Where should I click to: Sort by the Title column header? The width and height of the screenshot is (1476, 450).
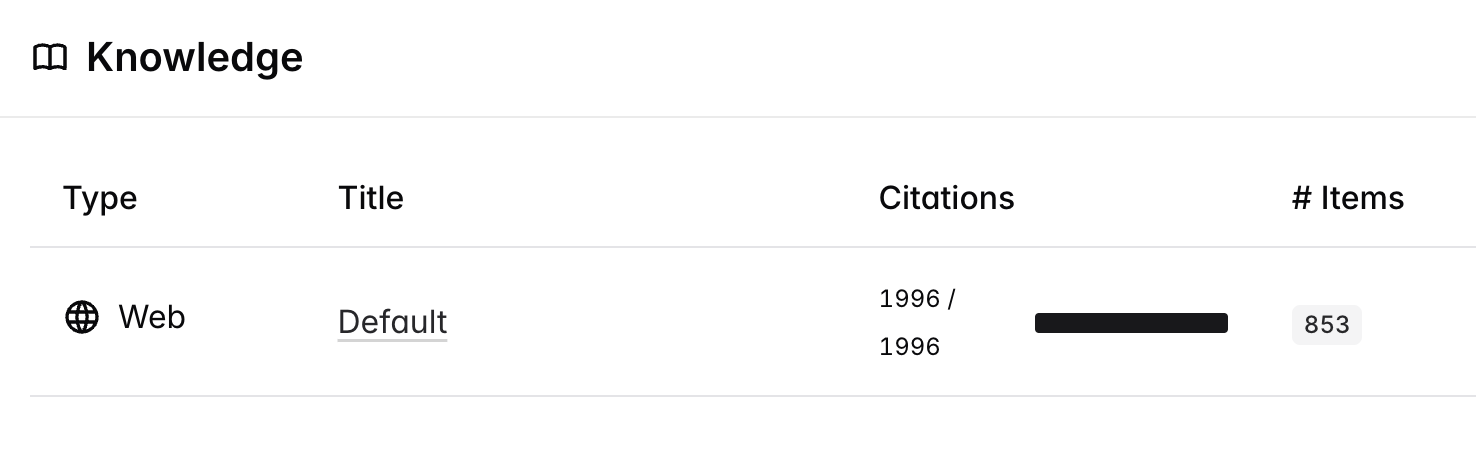tap(371, 198)
